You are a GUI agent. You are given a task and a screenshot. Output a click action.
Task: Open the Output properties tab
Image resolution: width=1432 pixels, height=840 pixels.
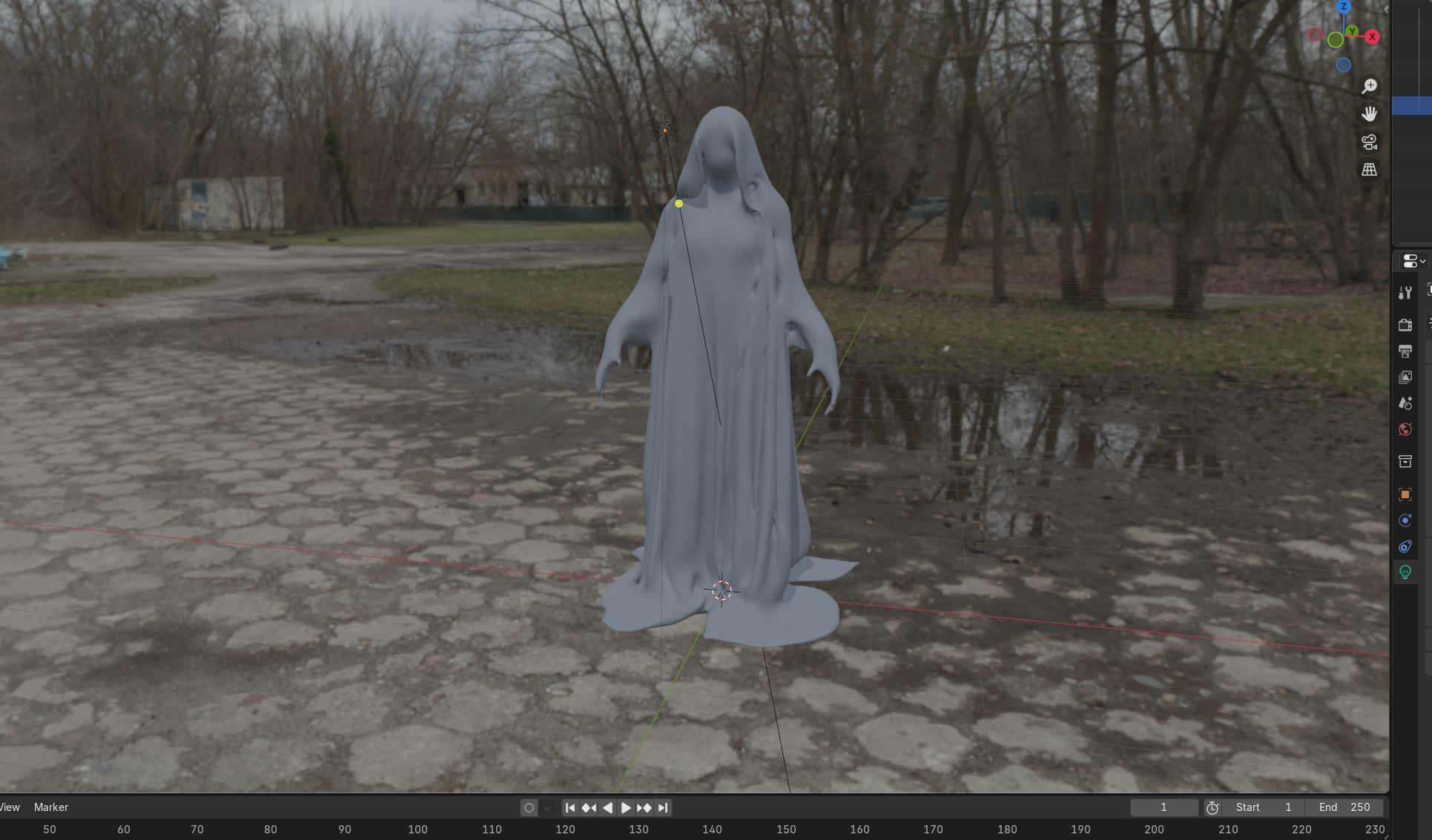pyautogui.click(x=1405, y=351)
